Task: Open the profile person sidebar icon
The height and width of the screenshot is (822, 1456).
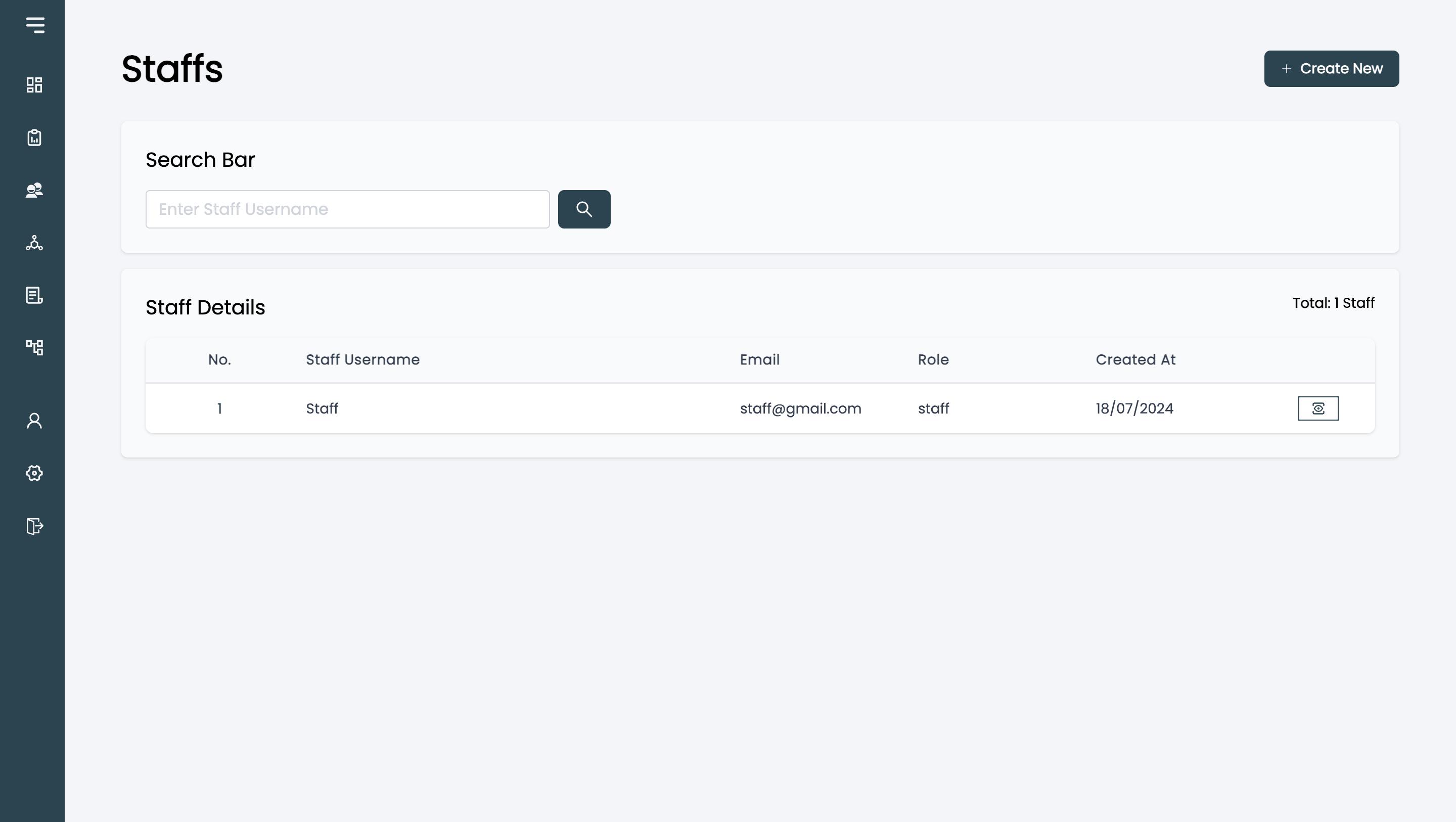Action: tap(34, 421)
